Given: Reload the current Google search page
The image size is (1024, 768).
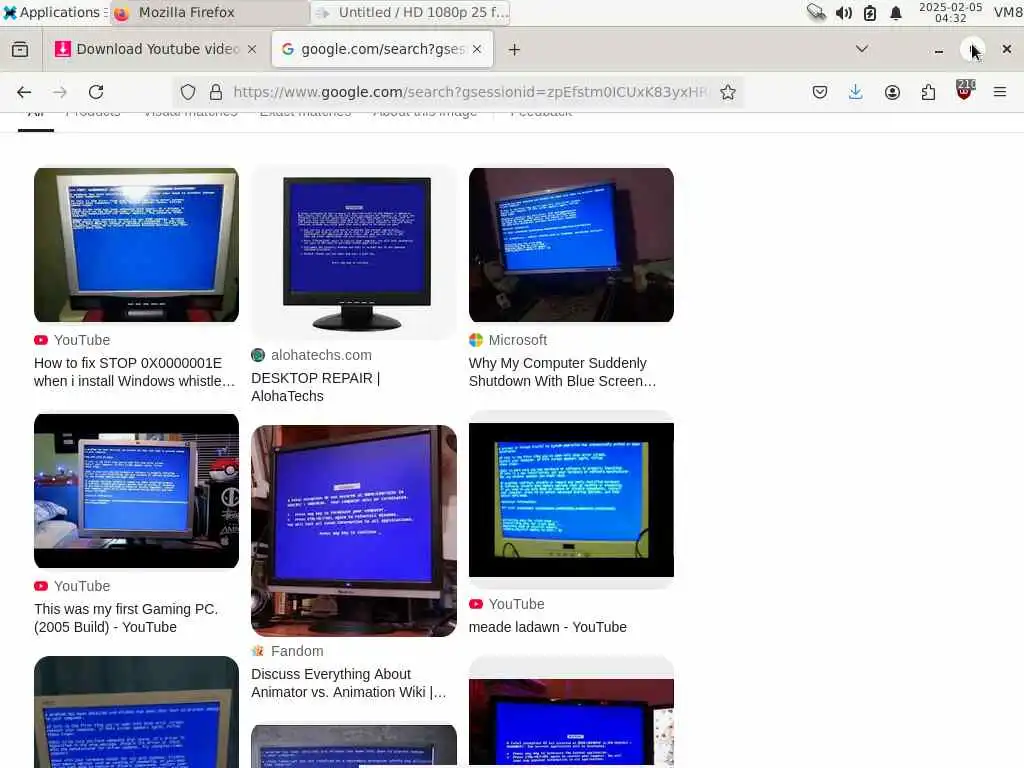Looking at the screenshot, I should point(96,92).
